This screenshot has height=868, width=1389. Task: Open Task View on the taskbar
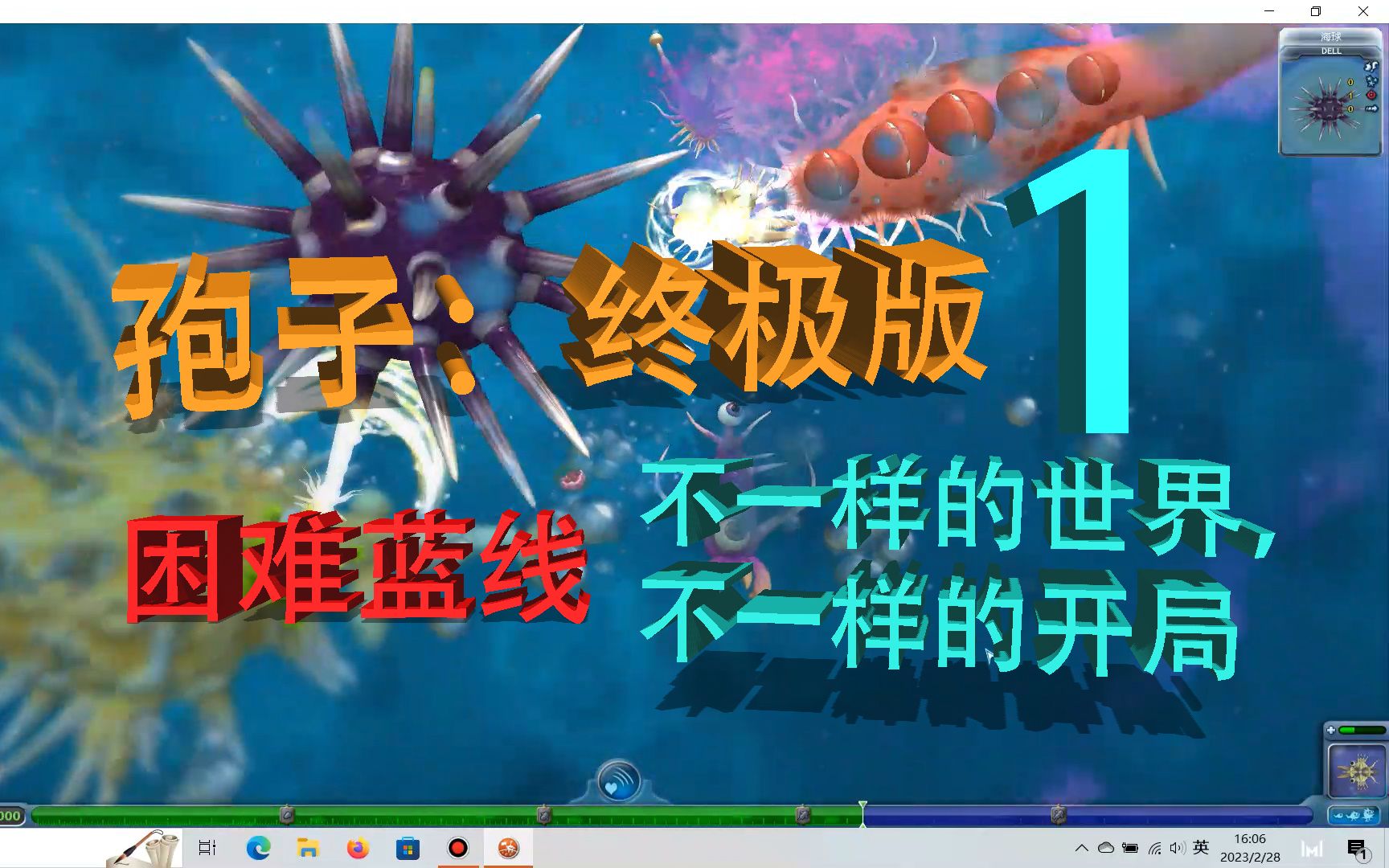click(x=207, y=848)
